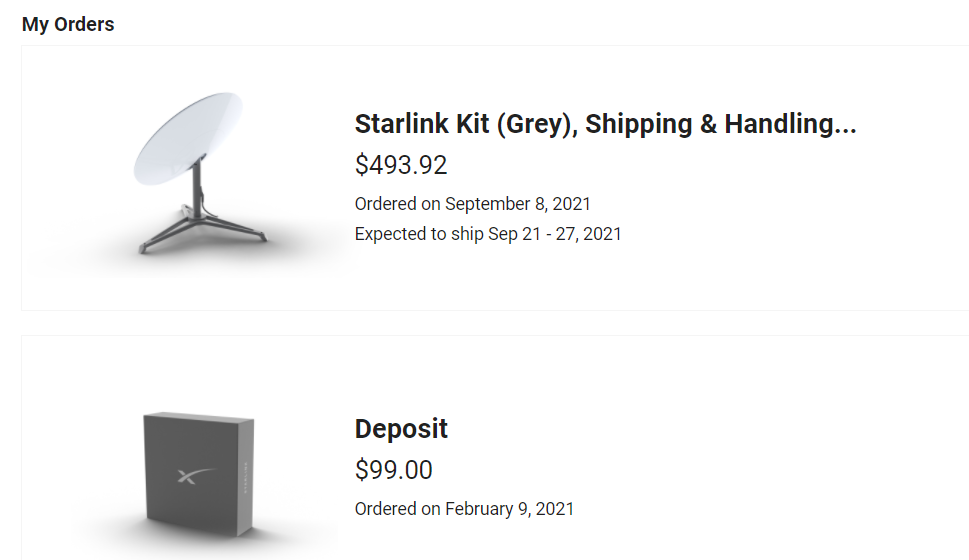
Task: Click the Ordered on September 8, 2021 line
Action: tap(472, 204)
